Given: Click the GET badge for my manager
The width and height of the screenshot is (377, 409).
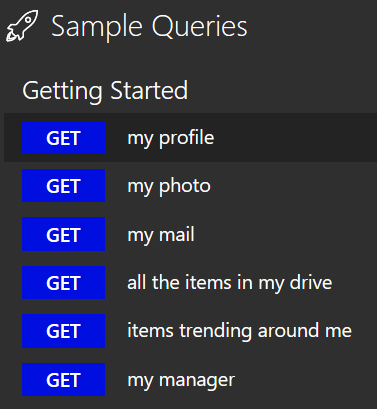Looking at the screenshot, I should 63,380.
